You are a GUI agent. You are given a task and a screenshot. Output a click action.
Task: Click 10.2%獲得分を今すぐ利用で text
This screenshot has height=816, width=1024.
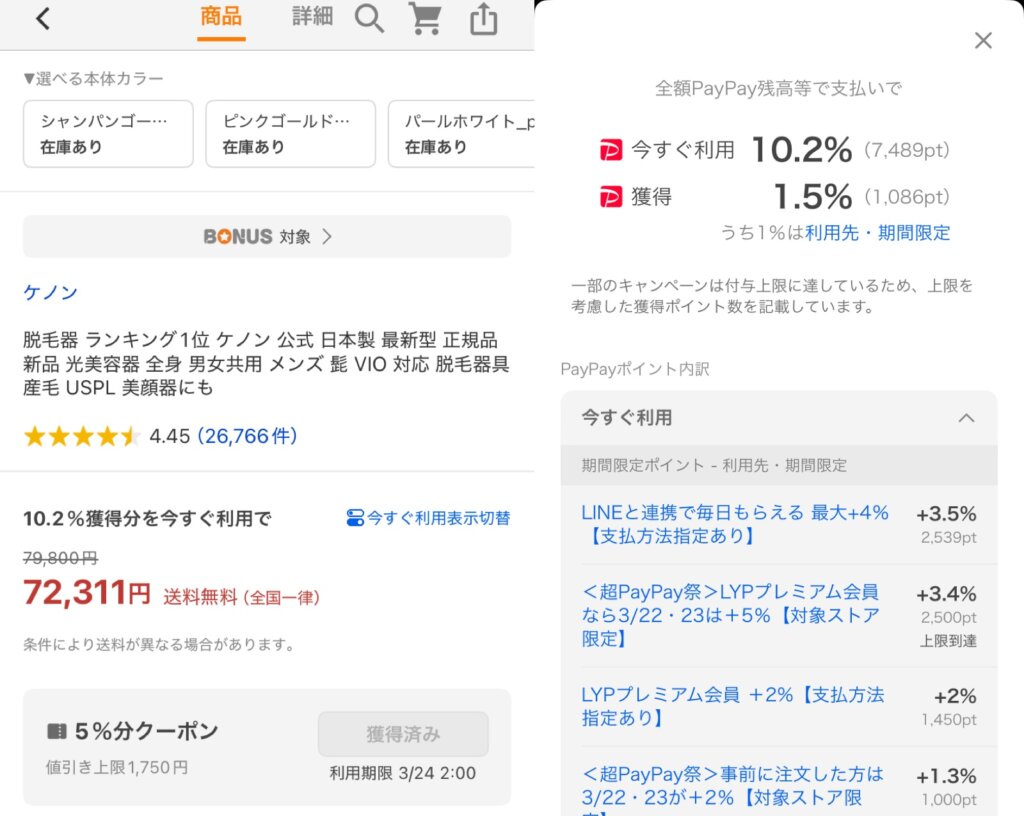coord(148,518)
